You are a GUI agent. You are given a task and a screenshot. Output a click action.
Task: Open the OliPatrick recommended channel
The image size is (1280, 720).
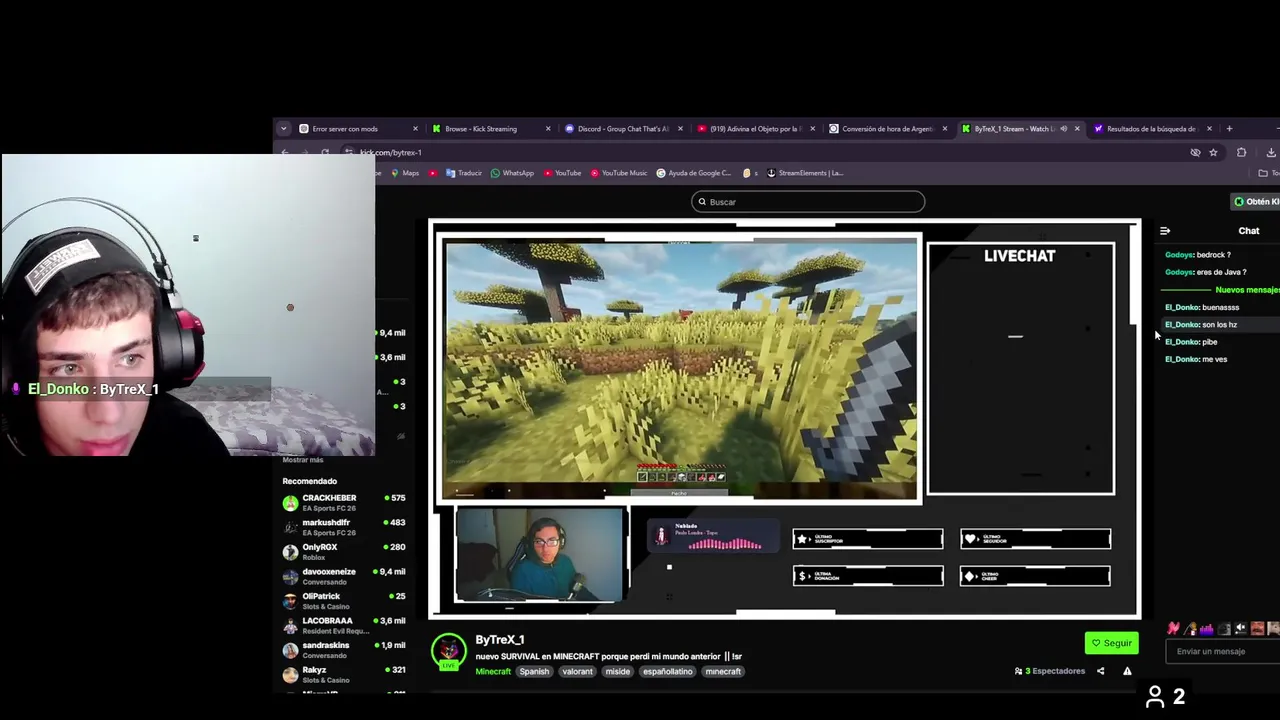pos(344,601)
